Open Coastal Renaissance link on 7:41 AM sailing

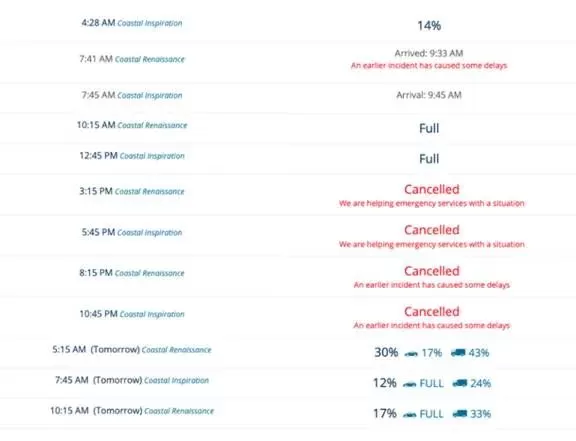coord(150,59)
